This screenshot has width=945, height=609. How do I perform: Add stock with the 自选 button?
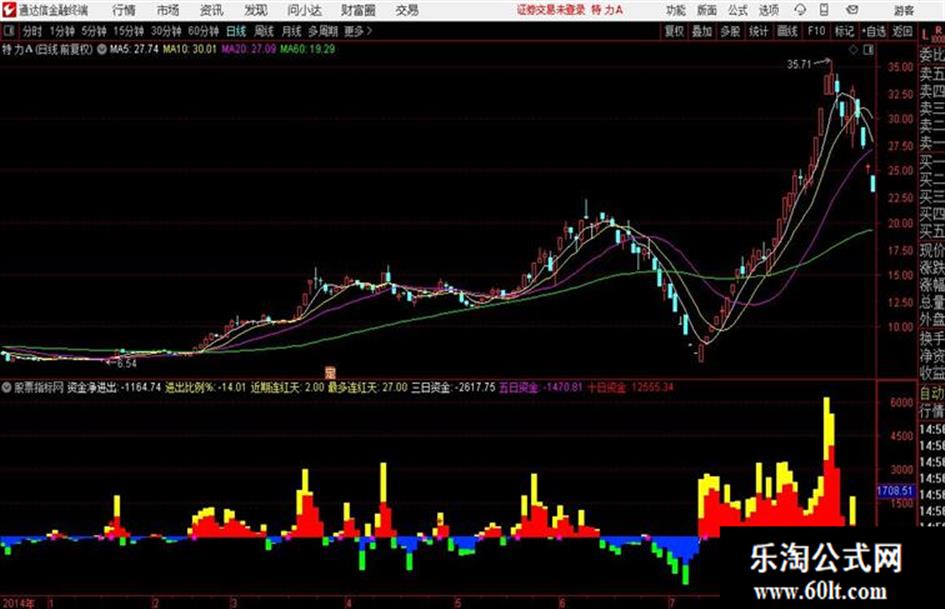click(x=874, y=31)
